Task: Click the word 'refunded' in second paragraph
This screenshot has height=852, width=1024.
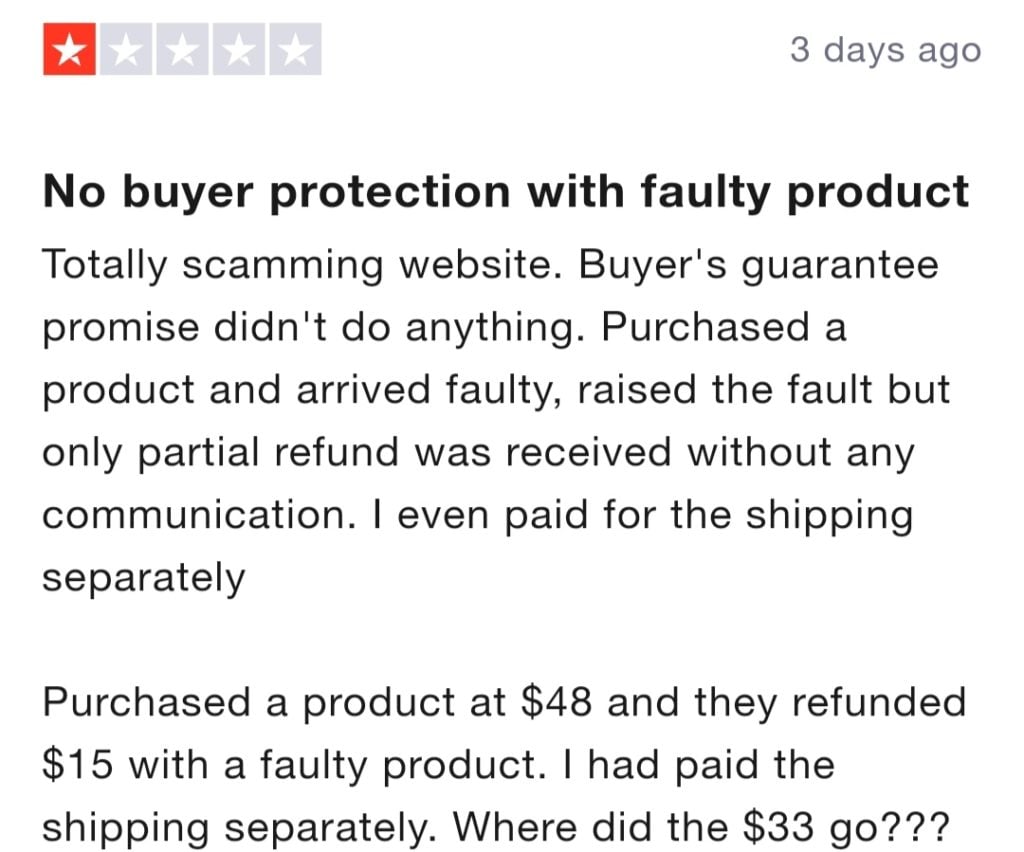Action: tap(878, 702)
